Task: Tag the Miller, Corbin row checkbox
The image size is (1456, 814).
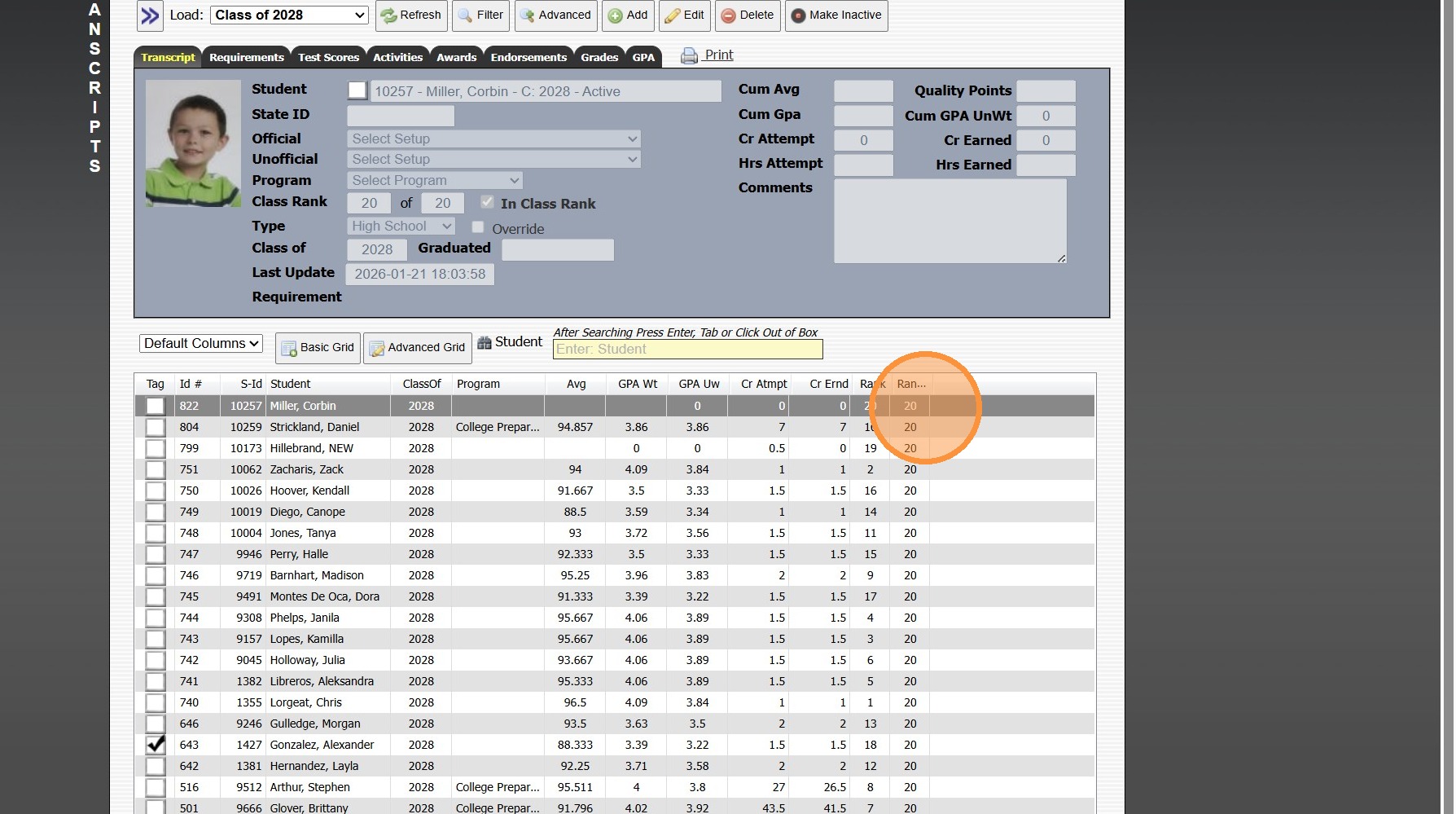Action: pyautogui.click(x=155, y=406)
